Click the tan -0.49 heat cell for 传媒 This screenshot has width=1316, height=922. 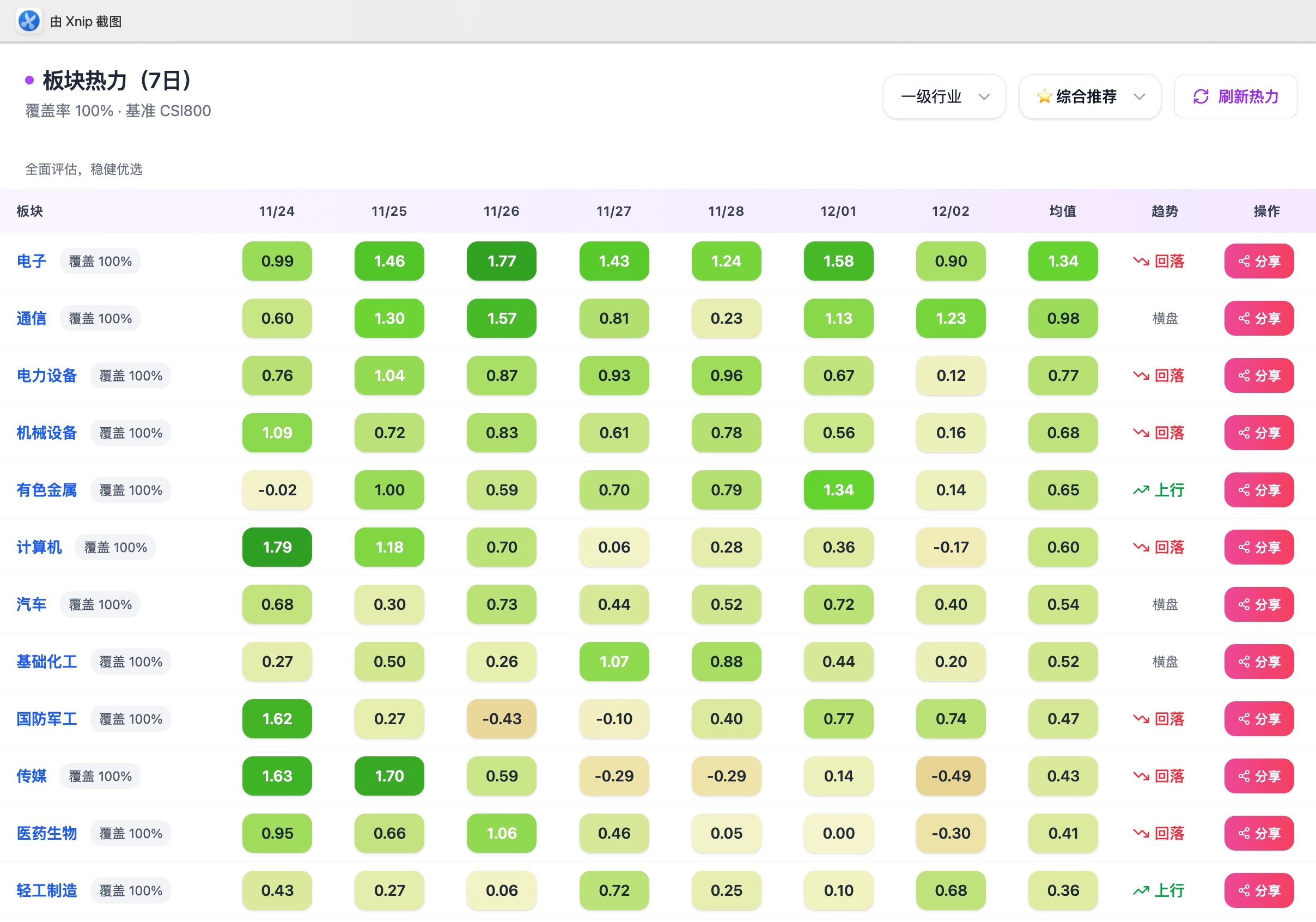point(951,777)
